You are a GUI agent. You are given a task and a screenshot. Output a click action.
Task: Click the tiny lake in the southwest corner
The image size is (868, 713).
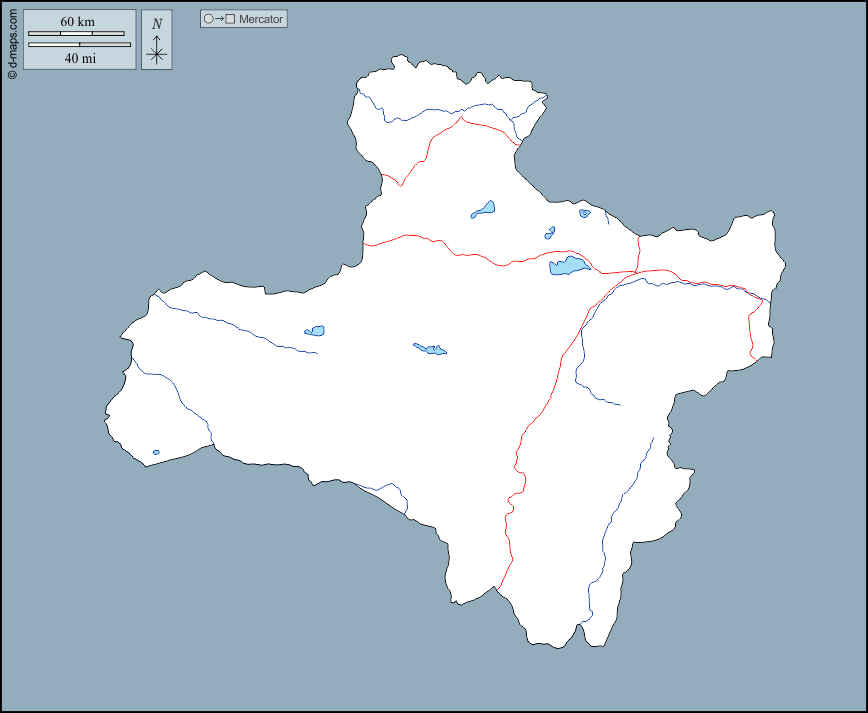[x=156, y=452]
